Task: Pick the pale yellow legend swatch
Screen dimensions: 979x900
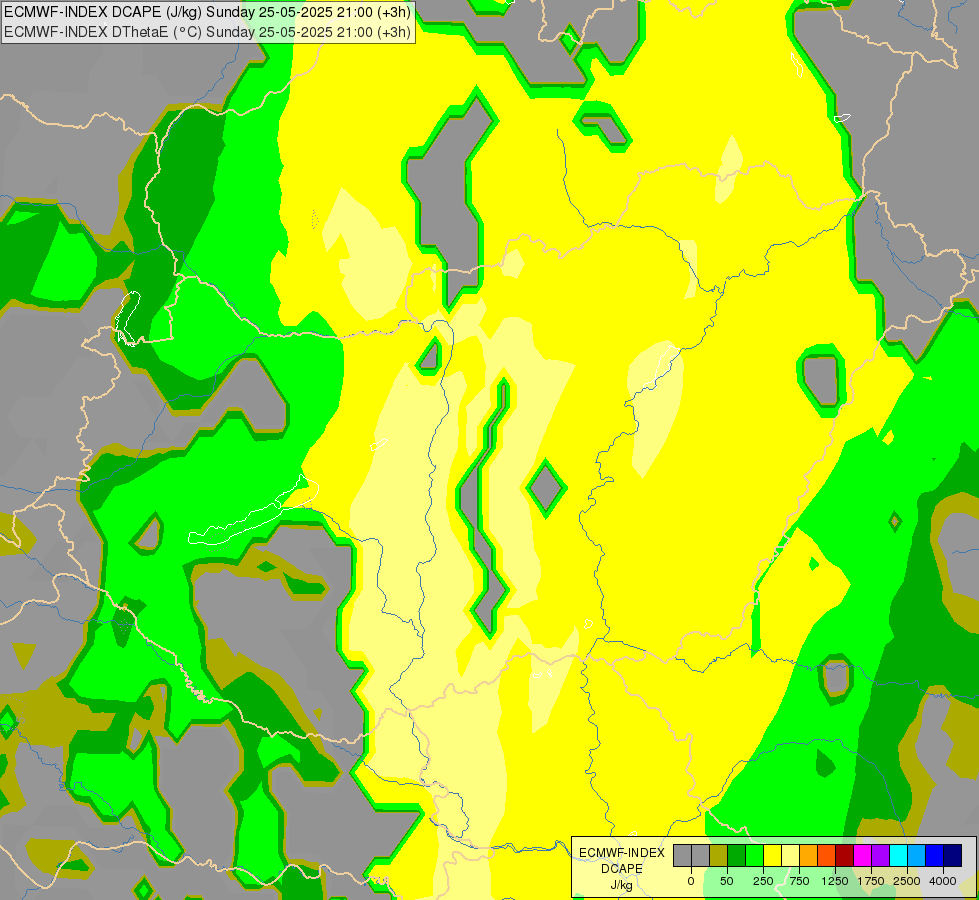Action: pos(790,855)
